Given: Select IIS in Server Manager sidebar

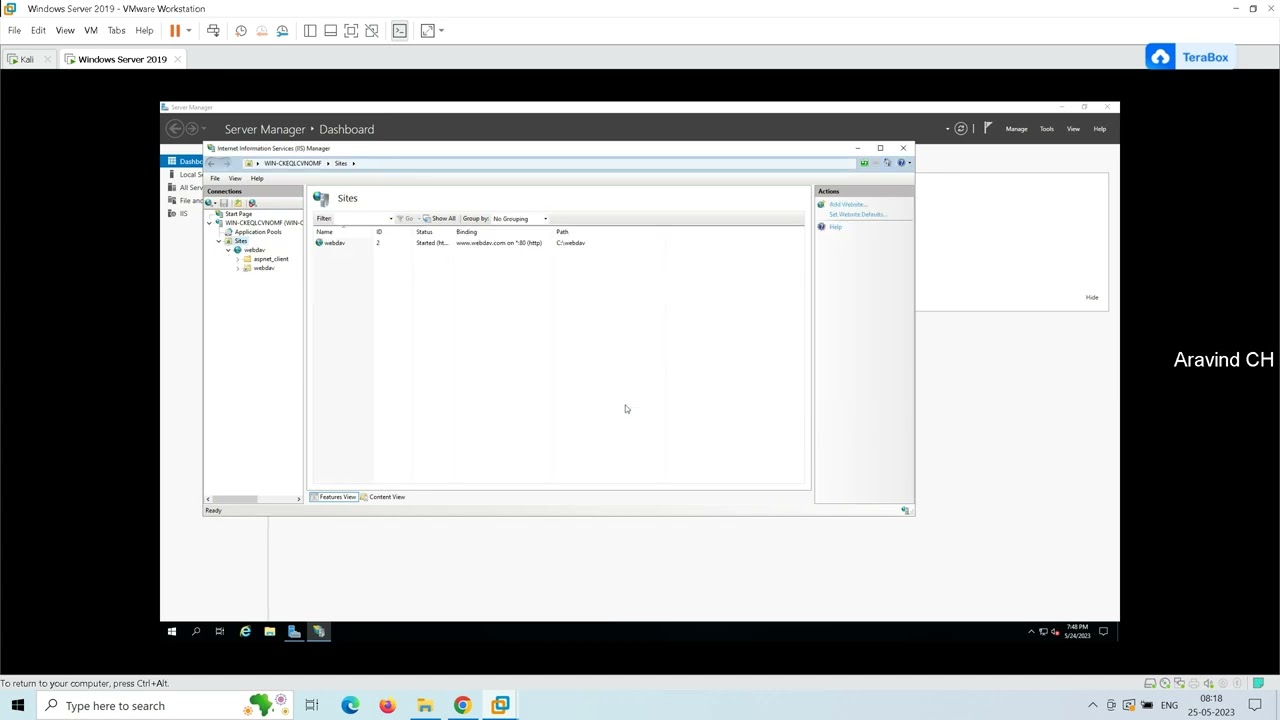Looking at the screenshot, I should pos(183,214).
